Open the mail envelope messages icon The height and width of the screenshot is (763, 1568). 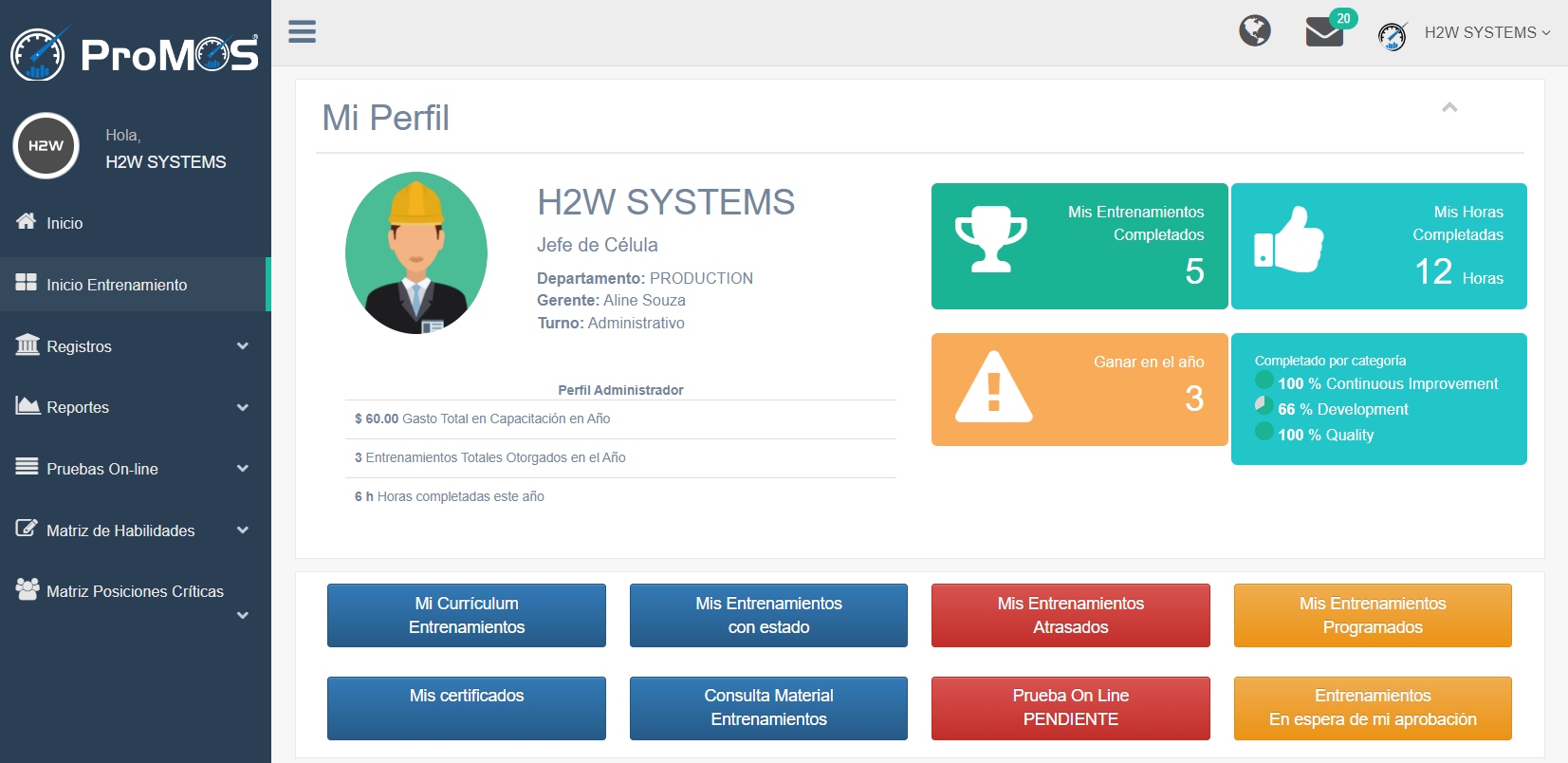[1324, 33]
